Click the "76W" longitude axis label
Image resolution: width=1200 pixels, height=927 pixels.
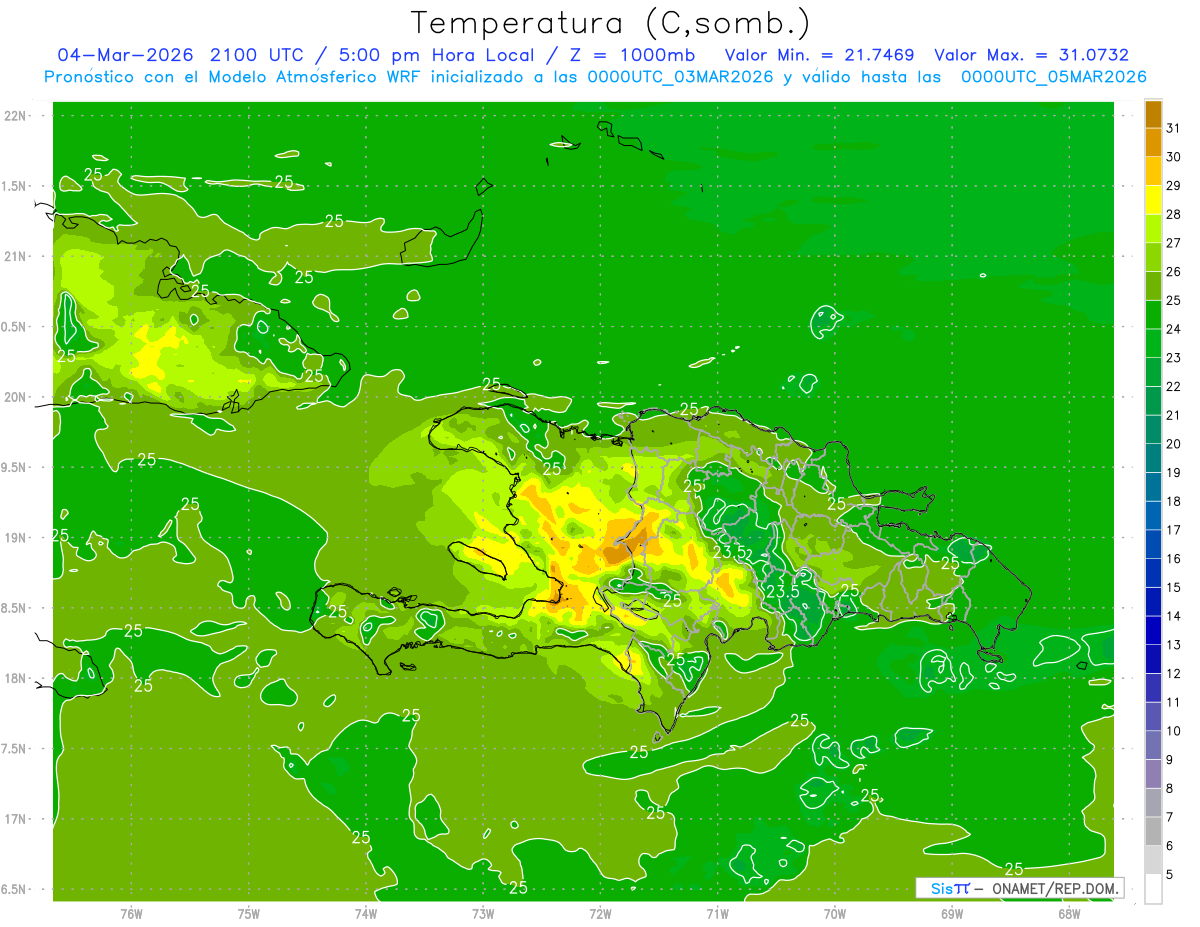tap(131, 914)
